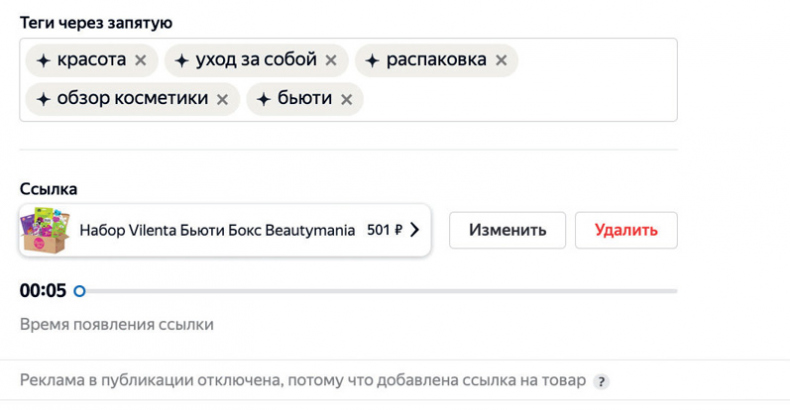Open the 'Набор Vilenta Бьюти Бокс Beautymania' link
Viewport: 790px width, 410px height.
pyautogui.click(x=216, y=230)
